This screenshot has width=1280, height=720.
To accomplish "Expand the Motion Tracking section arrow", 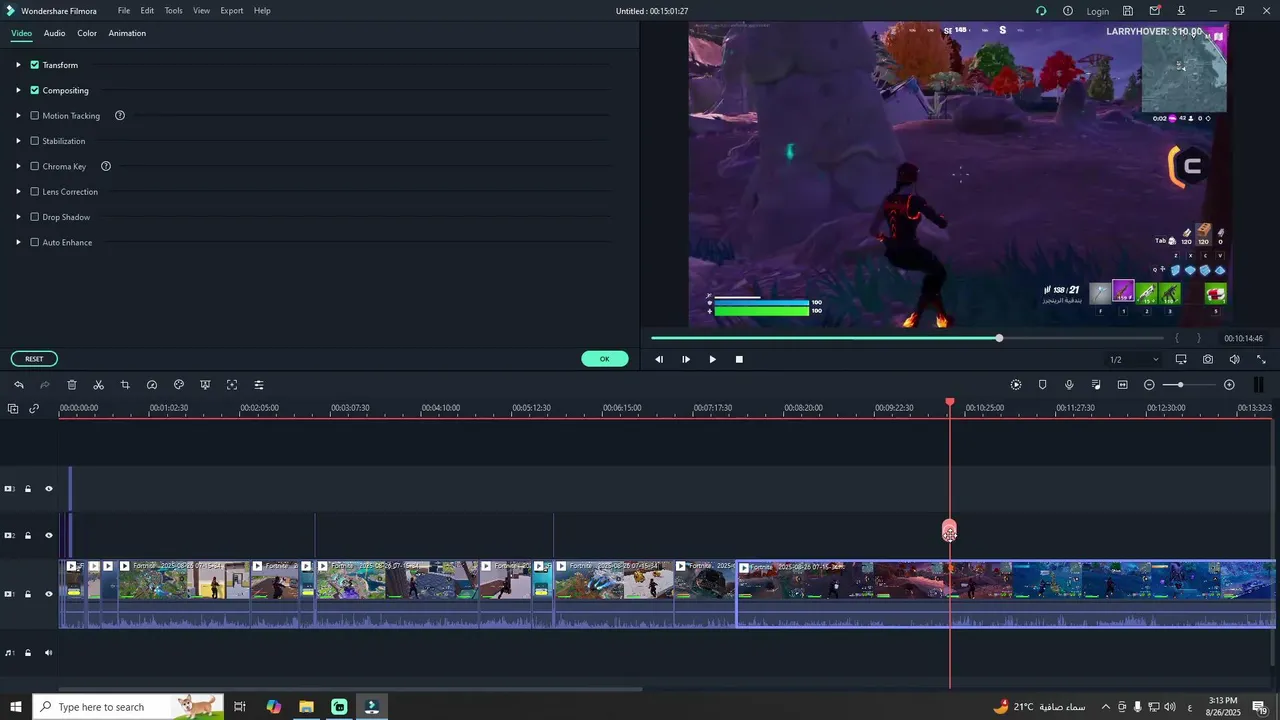I will [x=18, y=116].
